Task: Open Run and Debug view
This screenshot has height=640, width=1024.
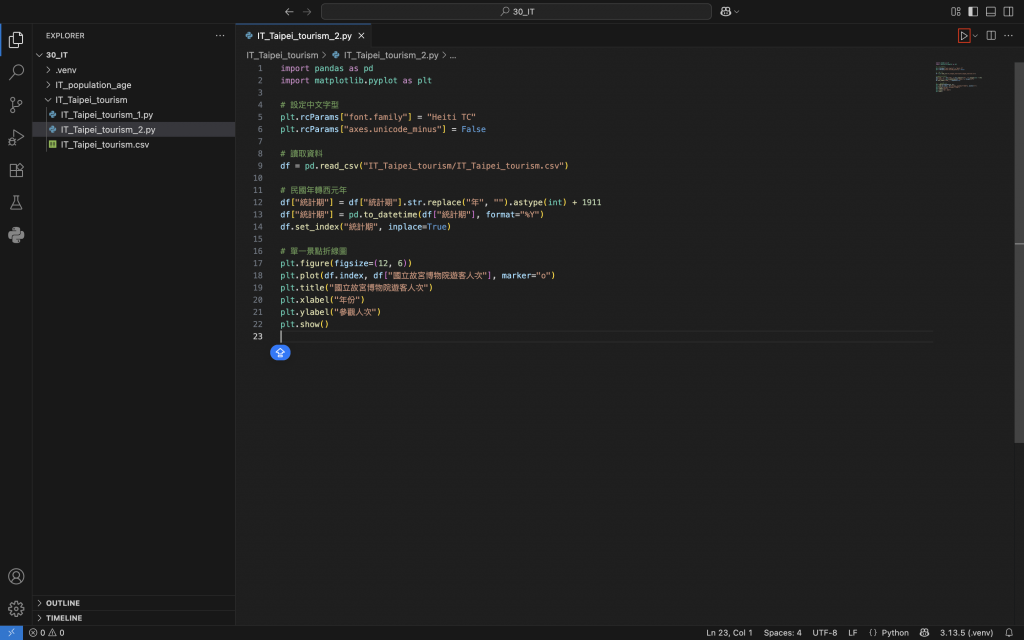Action: tap(16, 137)
